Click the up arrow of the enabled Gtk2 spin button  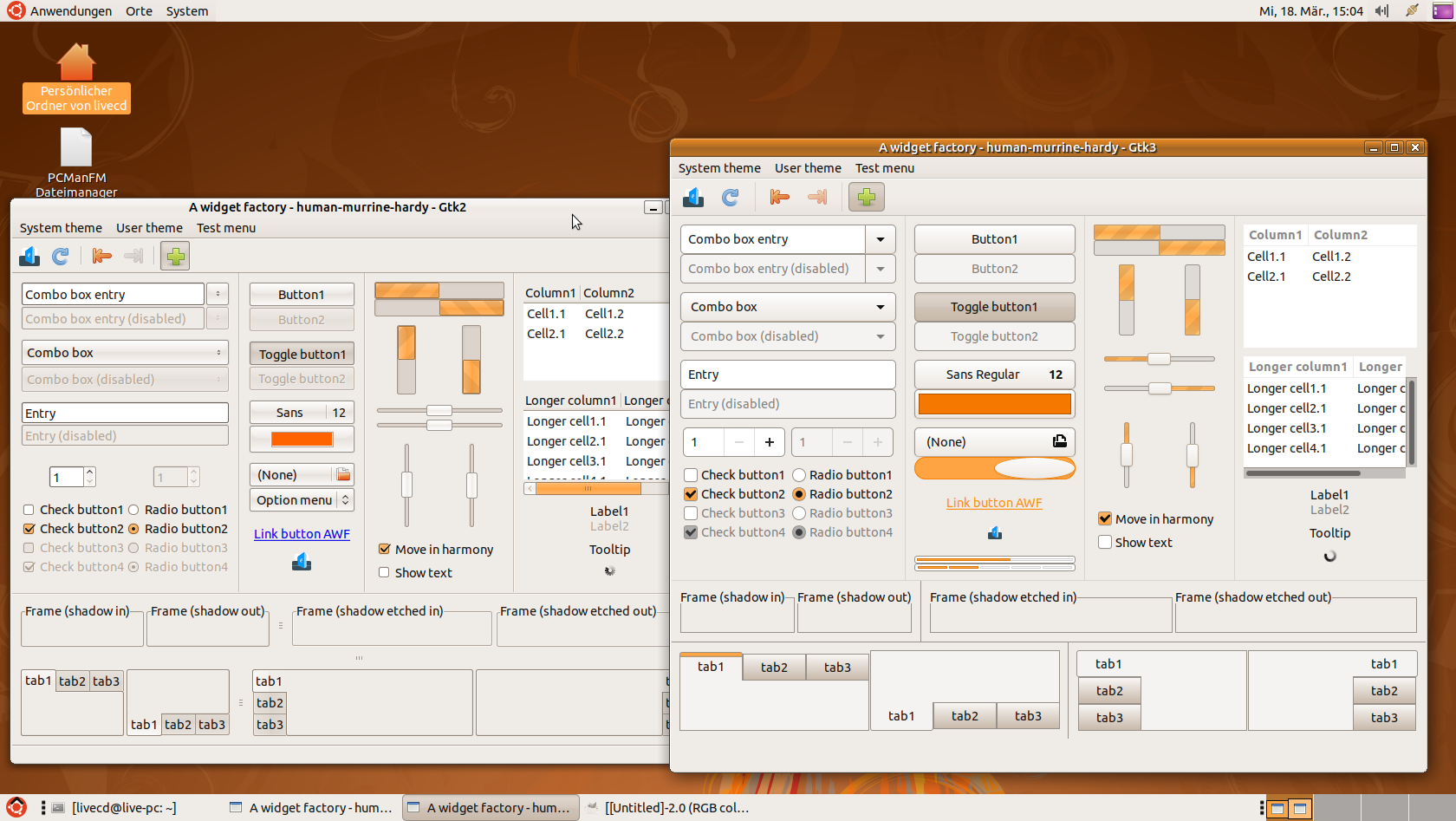pos(90,472)
